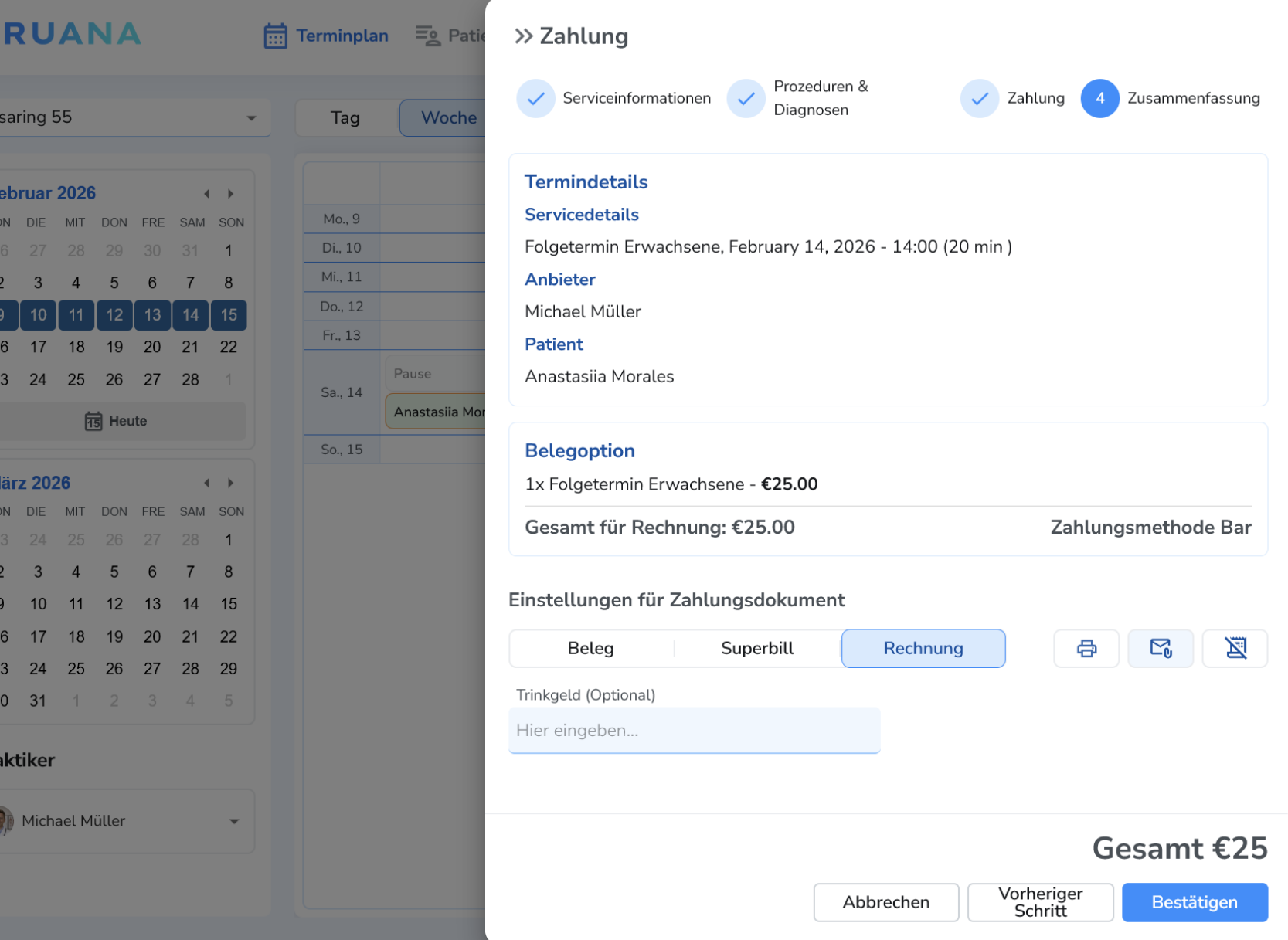Go back to Serviceinformationen step
Screen dimensions: 1288x940
535,99
